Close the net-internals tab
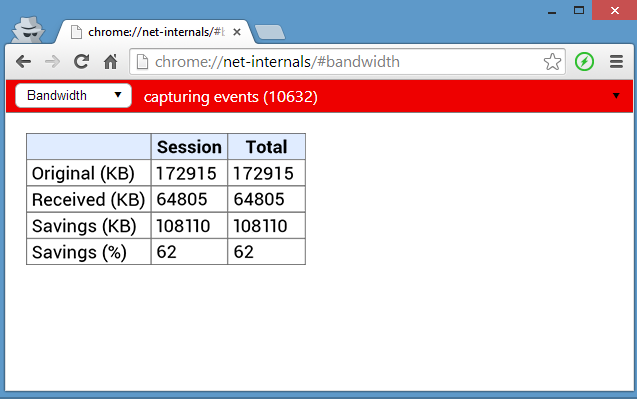 point(237,32)
